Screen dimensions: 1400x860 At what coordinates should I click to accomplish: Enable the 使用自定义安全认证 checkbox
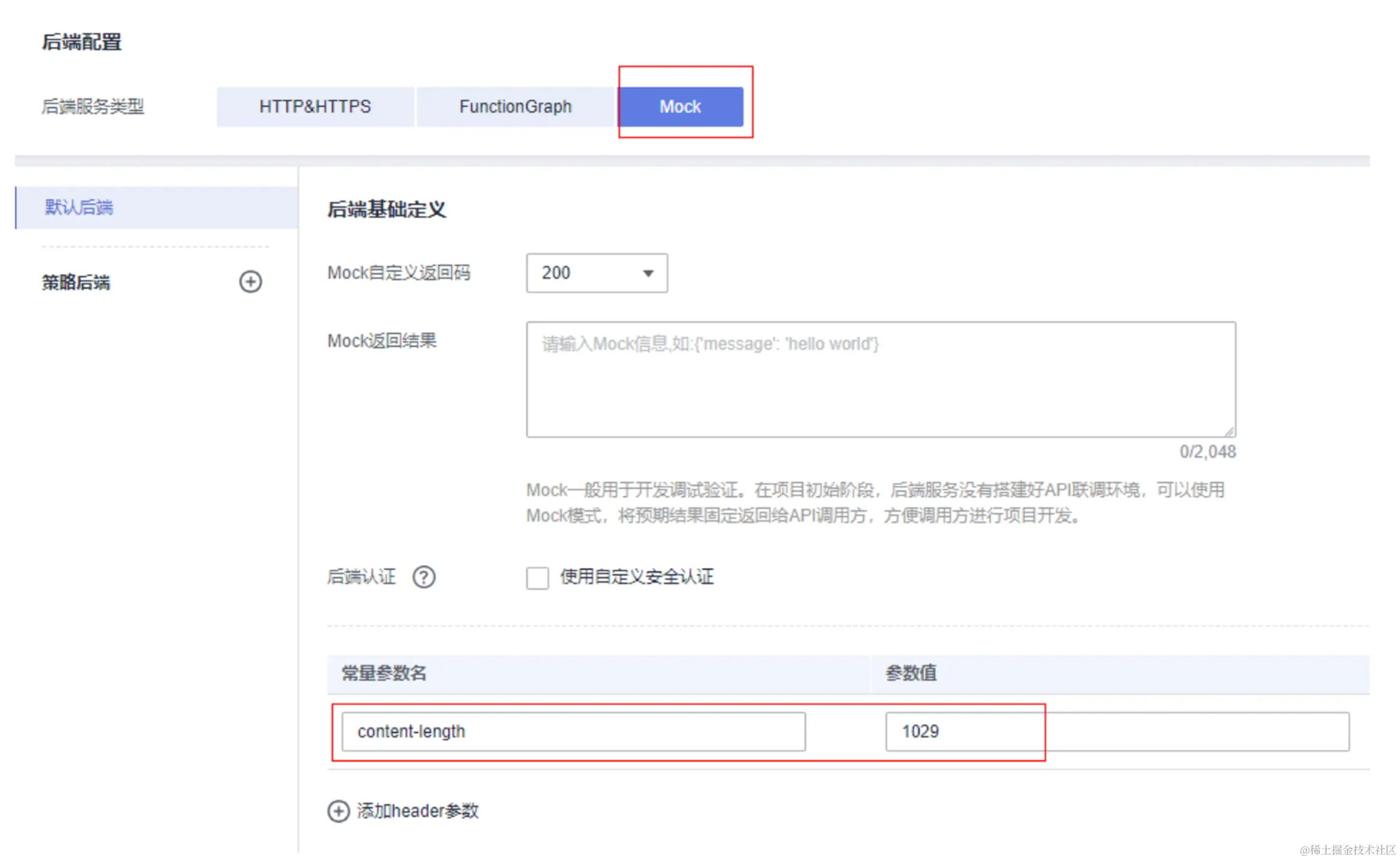(x=537, y=578)
